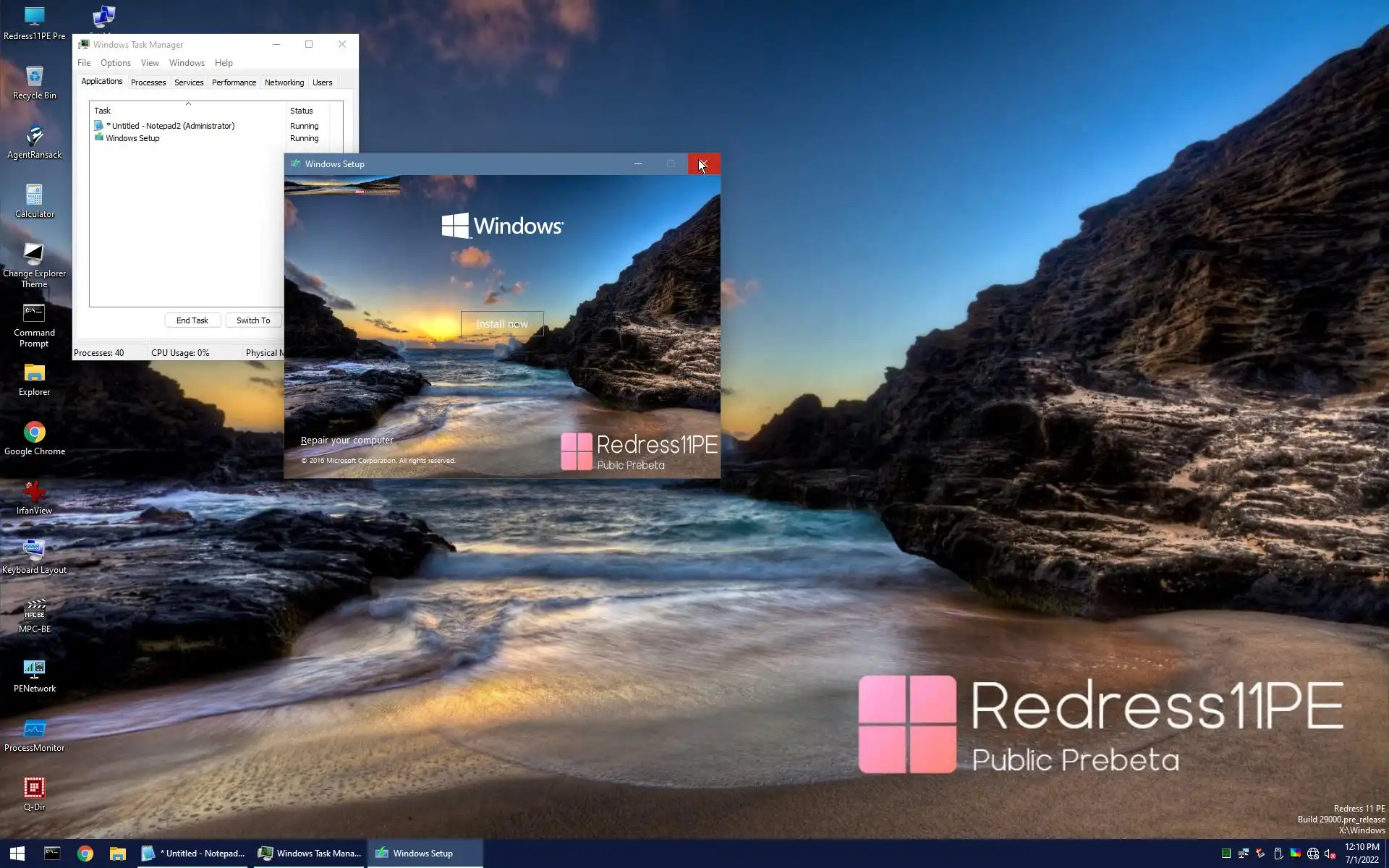Switch to the Processes tab
Image resolution: width=1389 pixels, height=868 pixels.
(x=148, y=82)
